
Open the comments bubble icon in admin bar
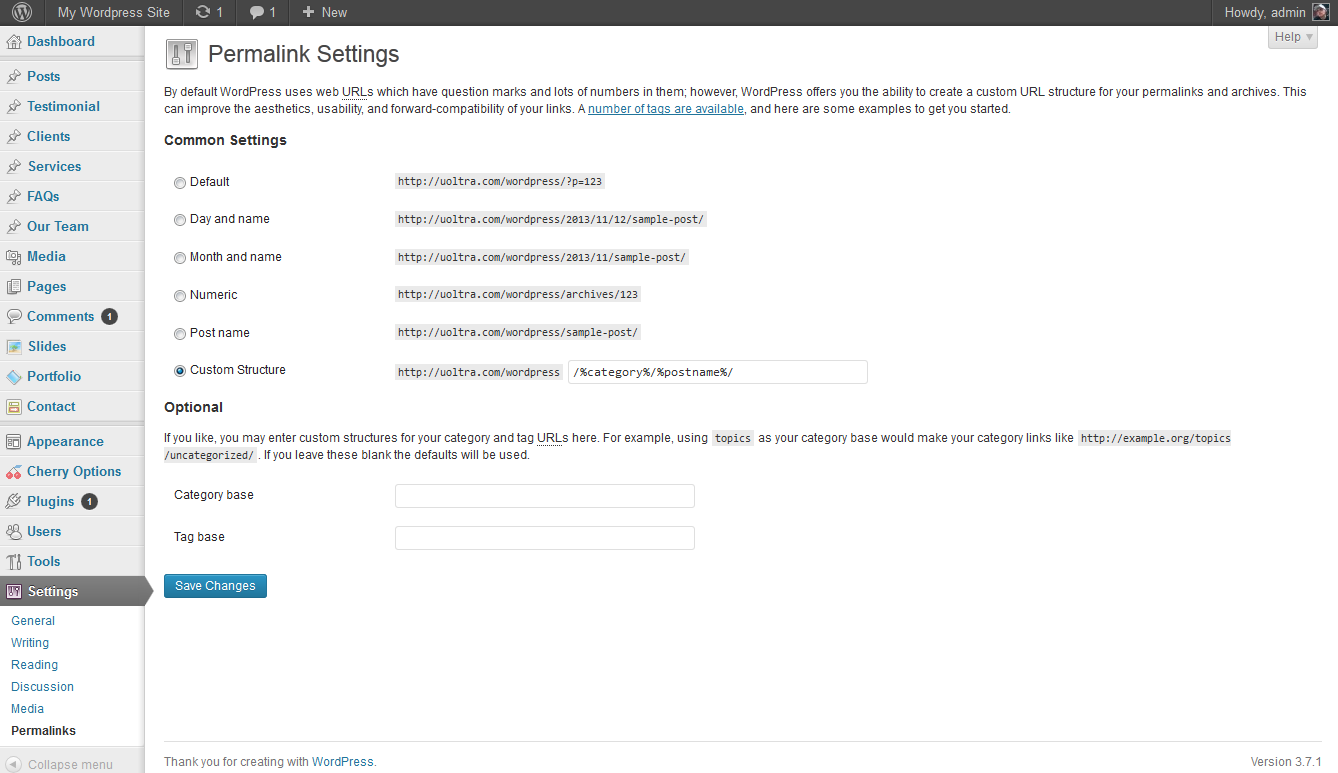257,12
